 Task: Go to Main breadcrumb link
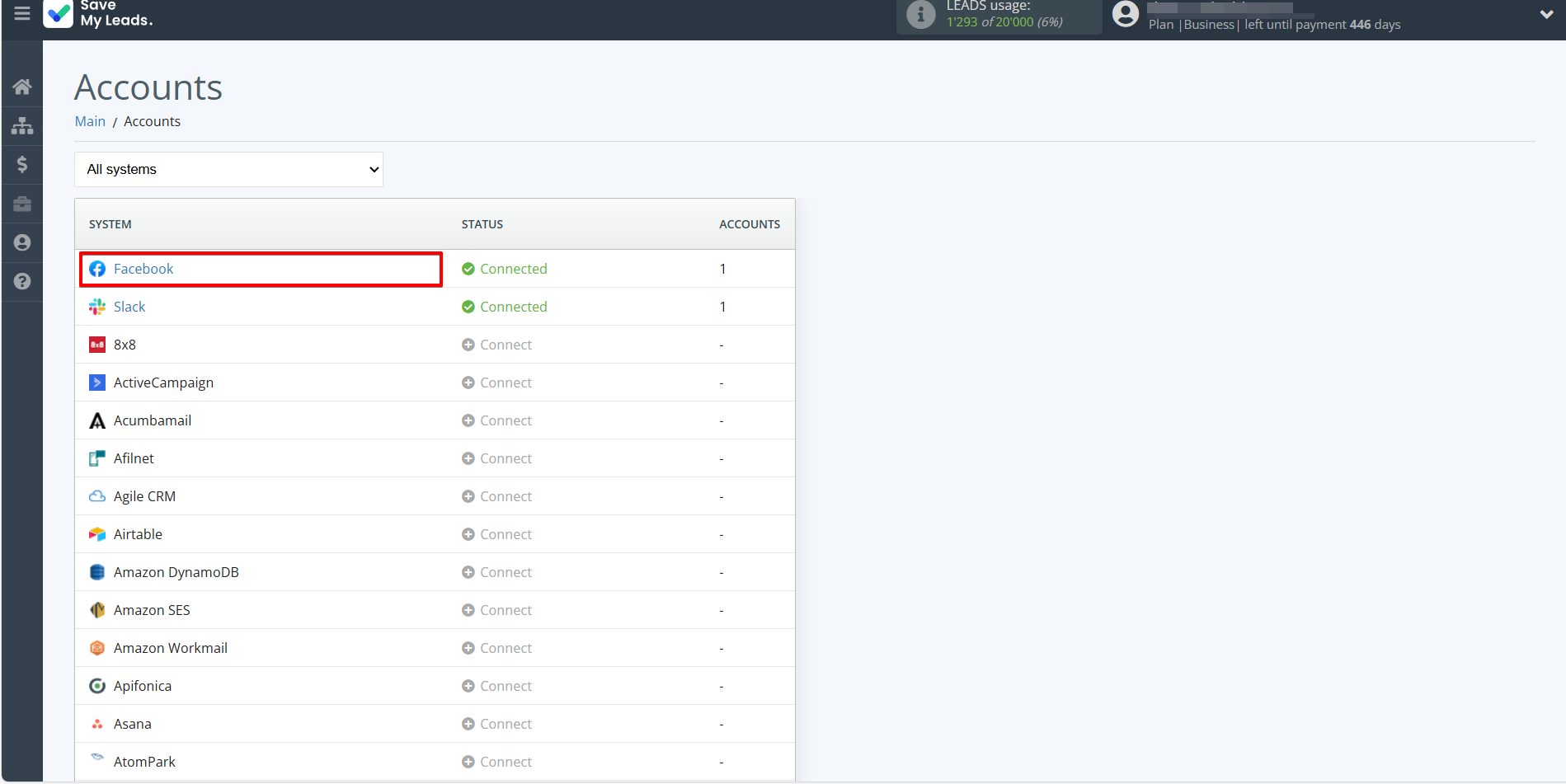click(90, 121)
